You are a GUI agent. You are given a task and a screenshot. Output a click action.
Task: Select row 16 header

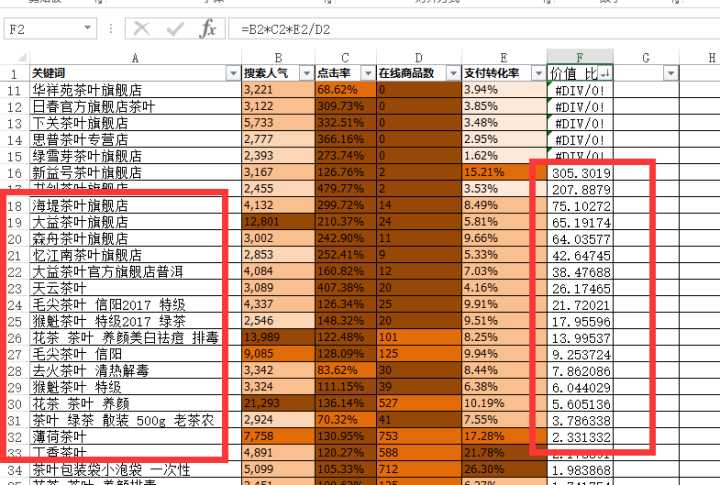click(15, 173)
